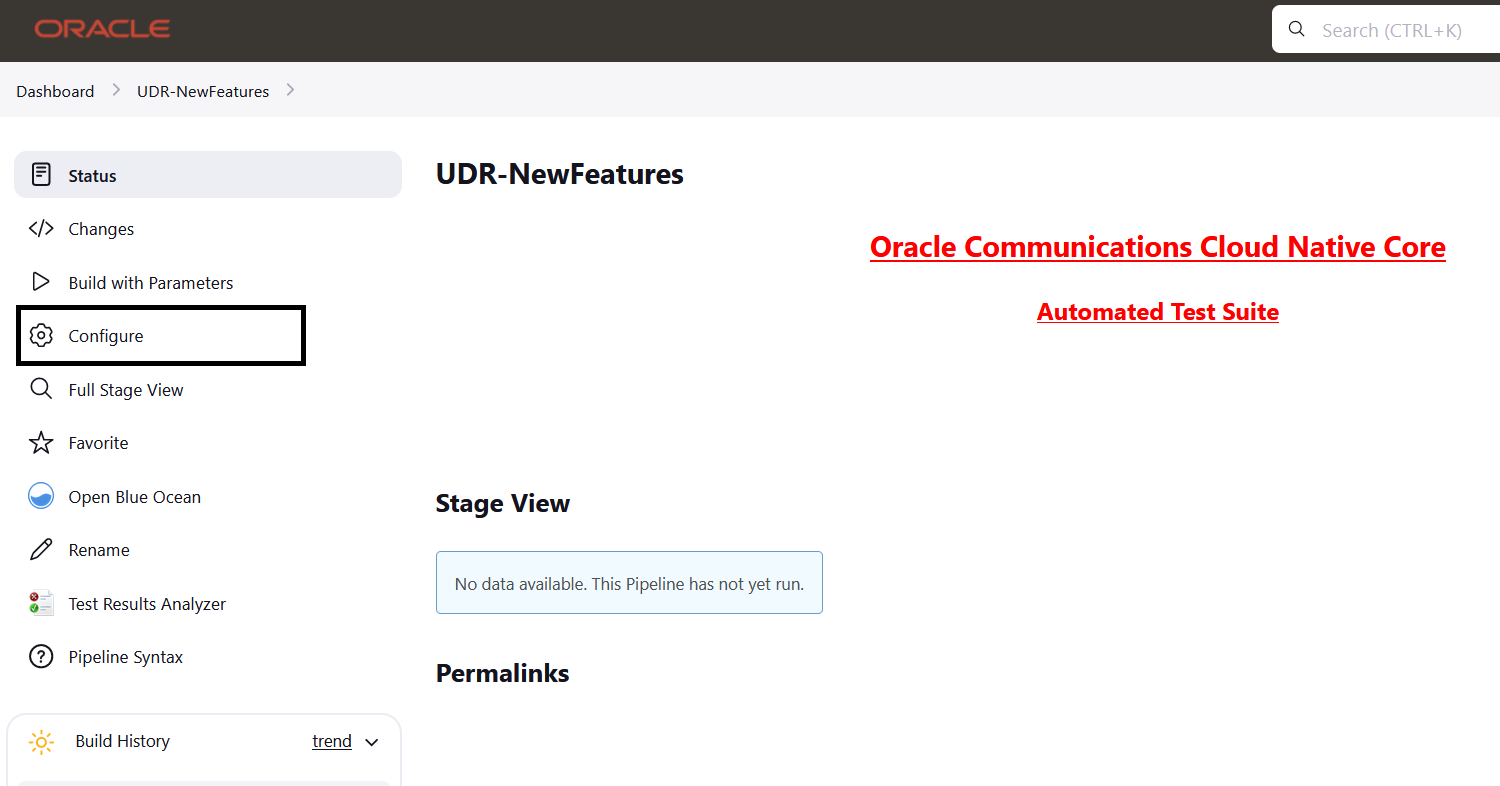This screenshot has height=786, width=1500.
Task: Click the Open Blue Ocean icon
Action: [x=40, y=496]
